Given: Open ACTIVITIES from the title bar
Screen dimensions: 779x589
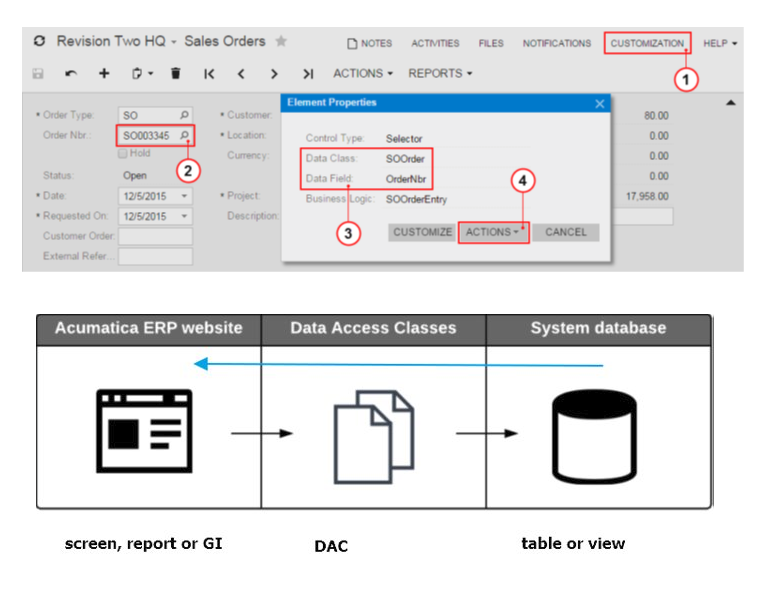Looking at the screenshot, I should [x=435, y=44].
